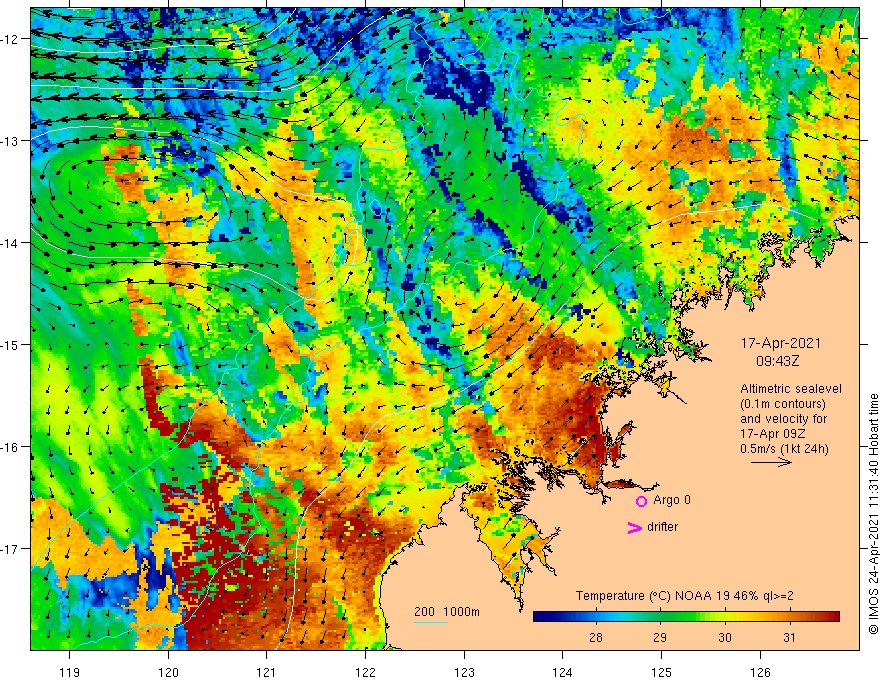Image resolution: width=880 pixels, height=680 pixels.
Task: Click the 30 value on temperature scale
Action: pyautogui.click(x=725, y=637)
